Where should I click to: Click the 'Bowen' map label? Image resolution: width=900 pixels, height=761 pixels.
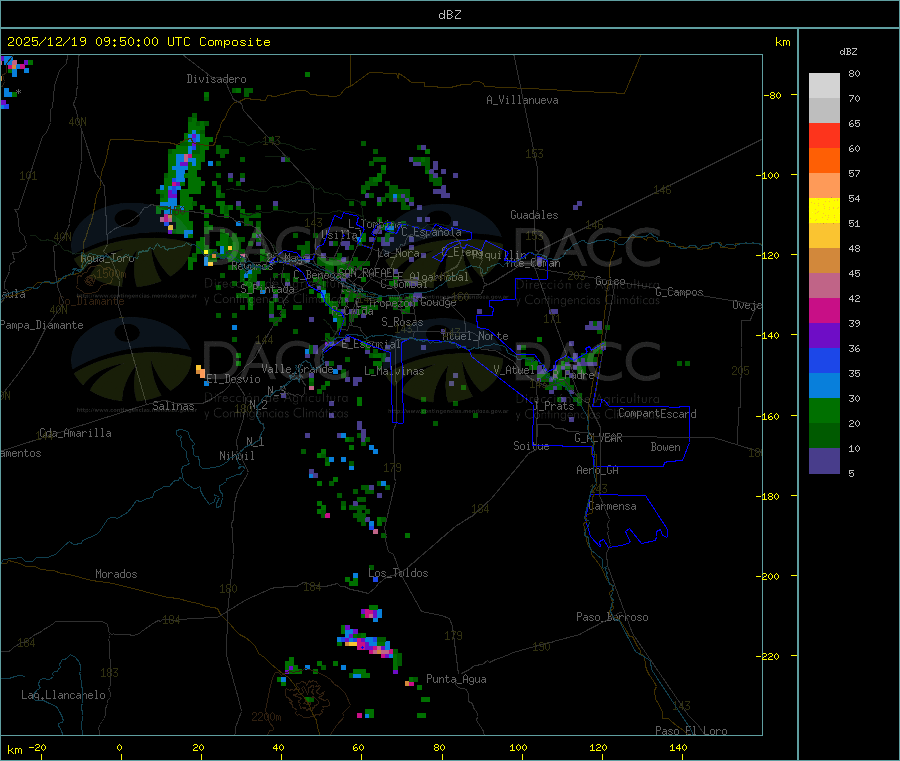pyautogui.click(x=666, y=447)
